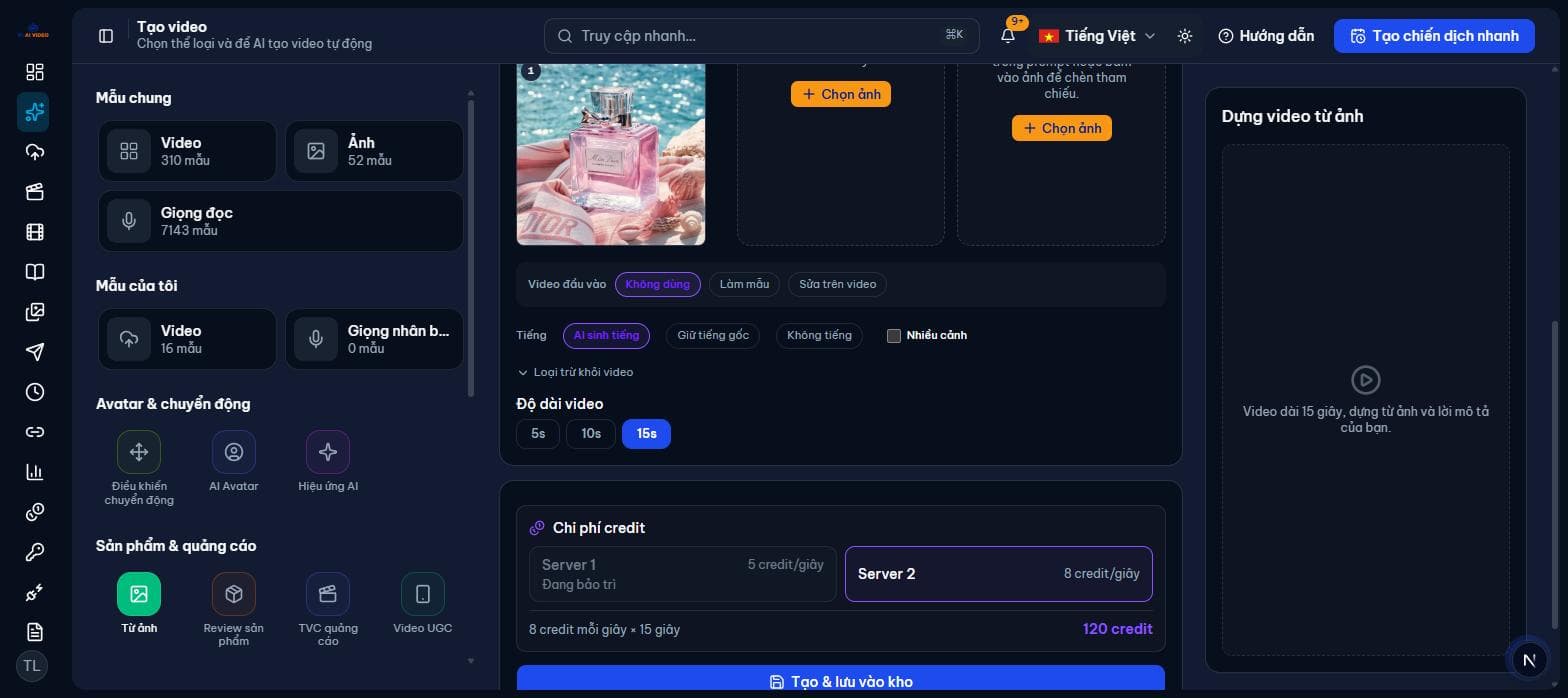1568x698 pixels.
Task: Open the document file icon in sidebar
Action: pos(35,632)
